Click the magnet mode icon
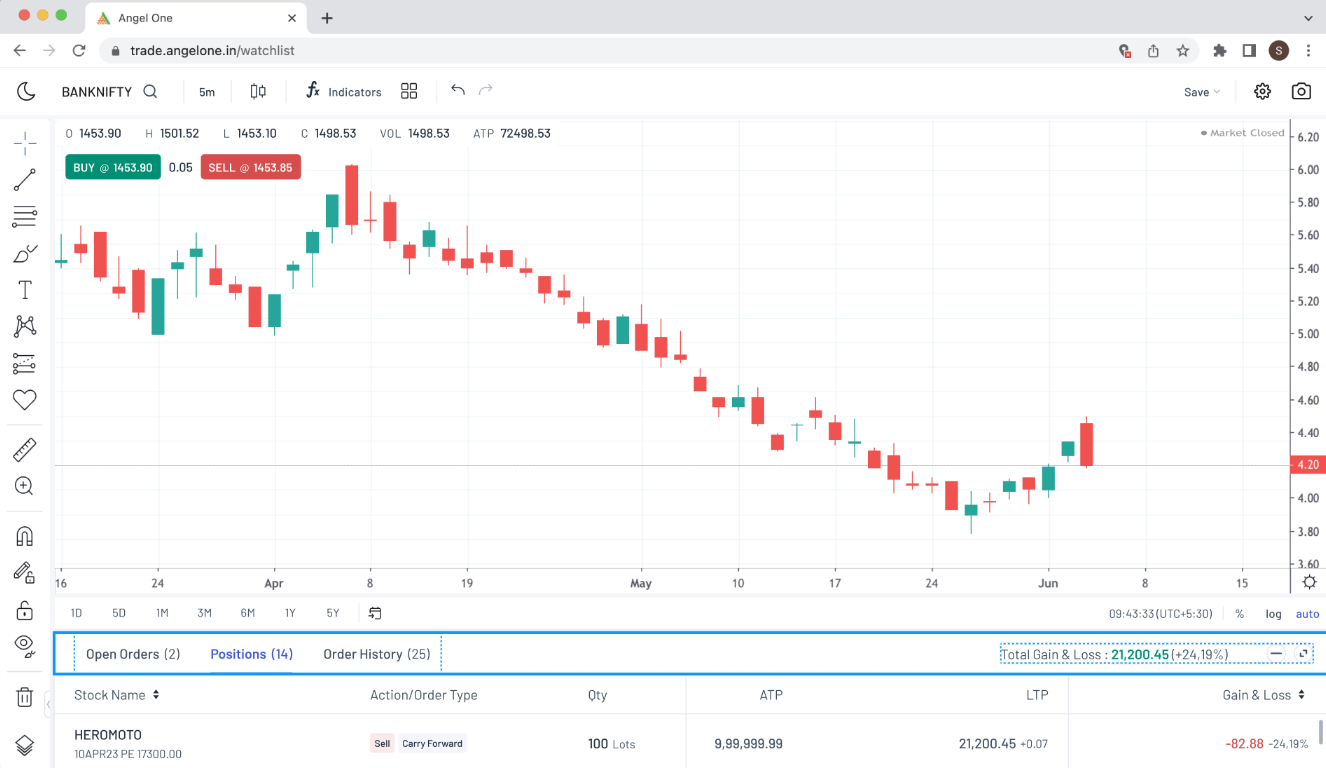Viewport: 1326px width, 768px height. [x=25, y=536]
